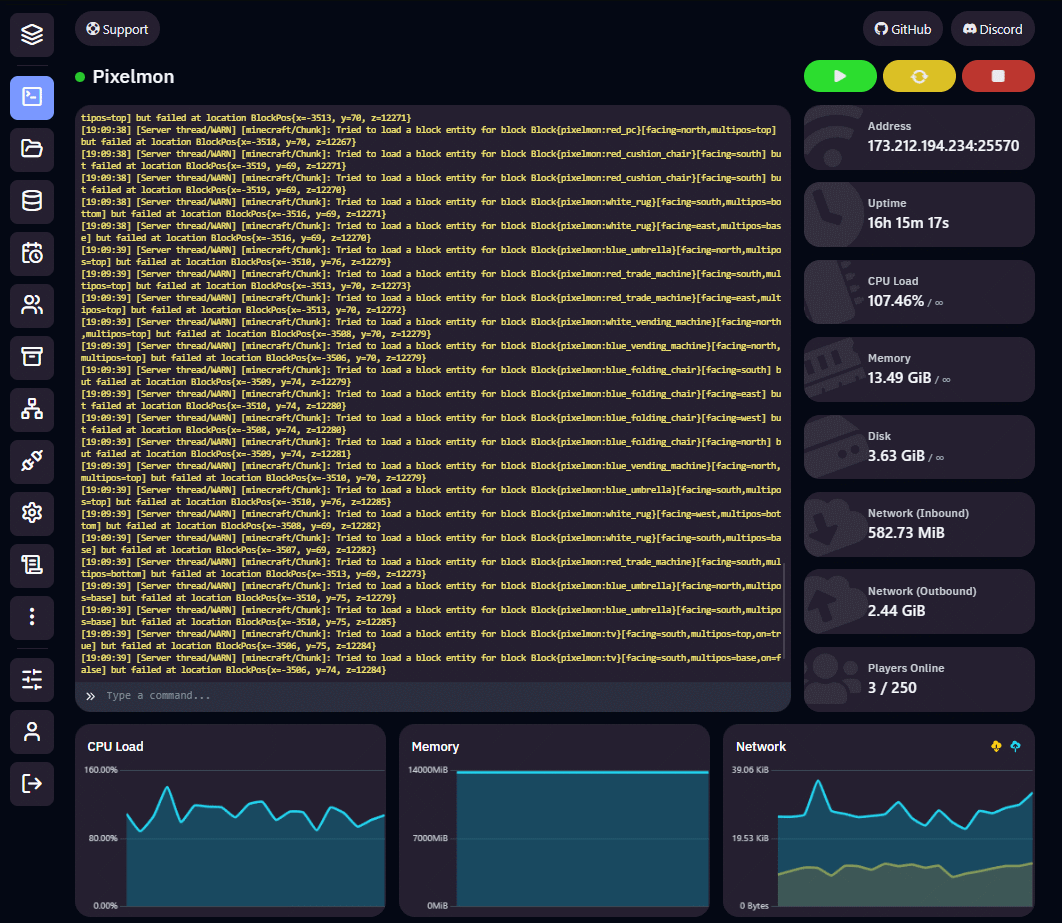Open server Settings gear icon
This screenshot has height=923, width=1062.
32,513
